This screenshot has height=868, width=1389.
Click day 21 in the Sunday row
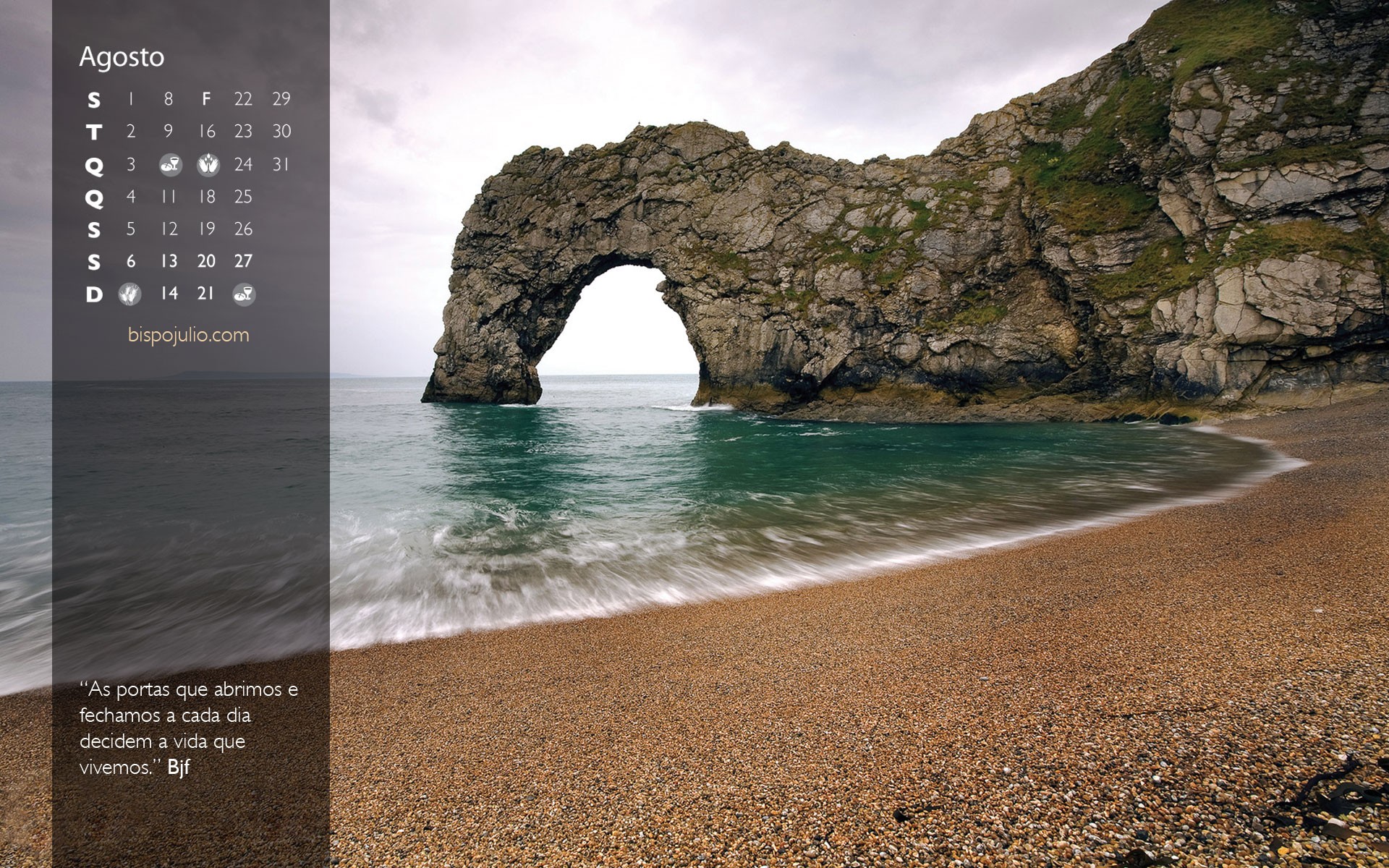(x=206, y=294)
